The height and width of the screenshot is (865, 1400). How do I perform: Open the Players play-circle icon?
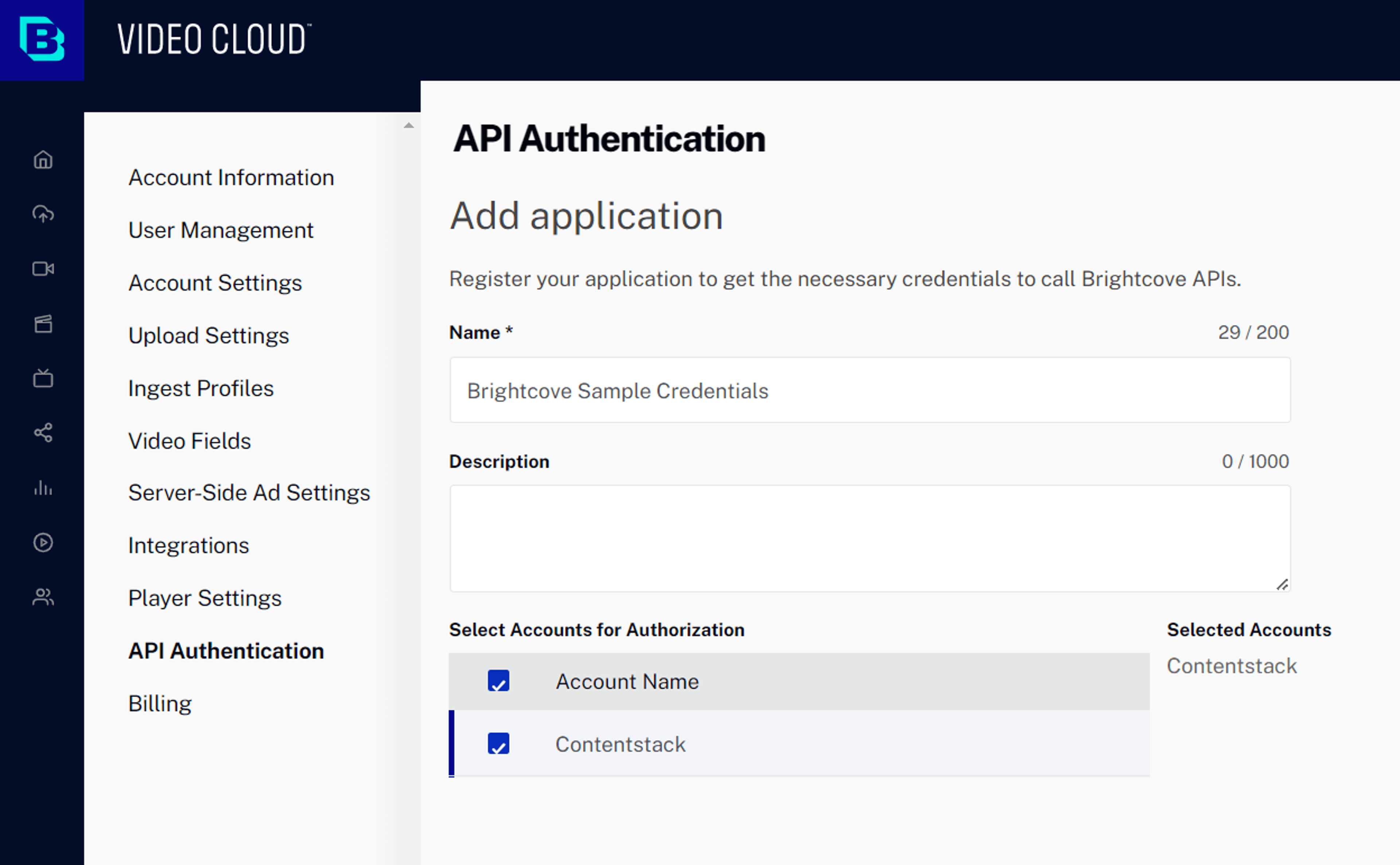(43, 542)
